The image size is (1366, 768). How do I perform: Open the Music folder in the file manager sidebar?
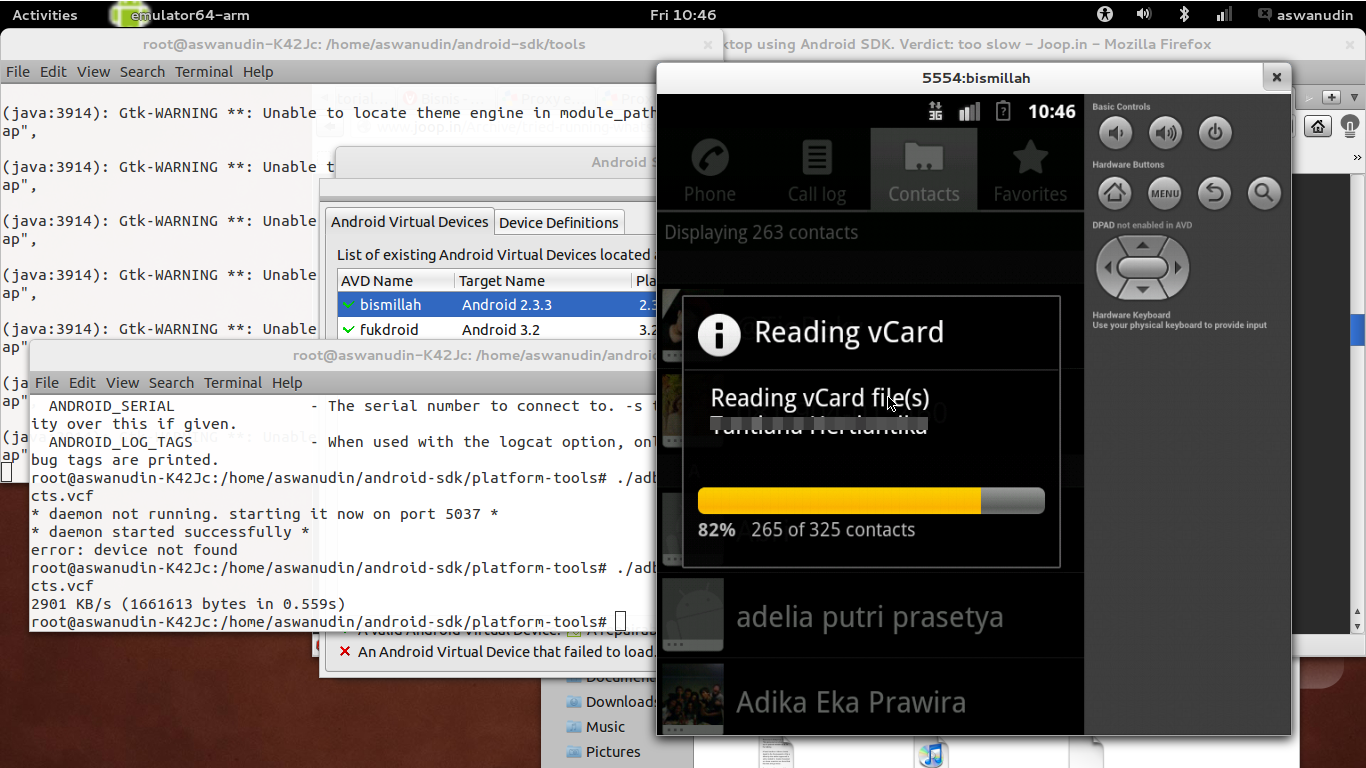pyautogui.click(x=596, y=727)
